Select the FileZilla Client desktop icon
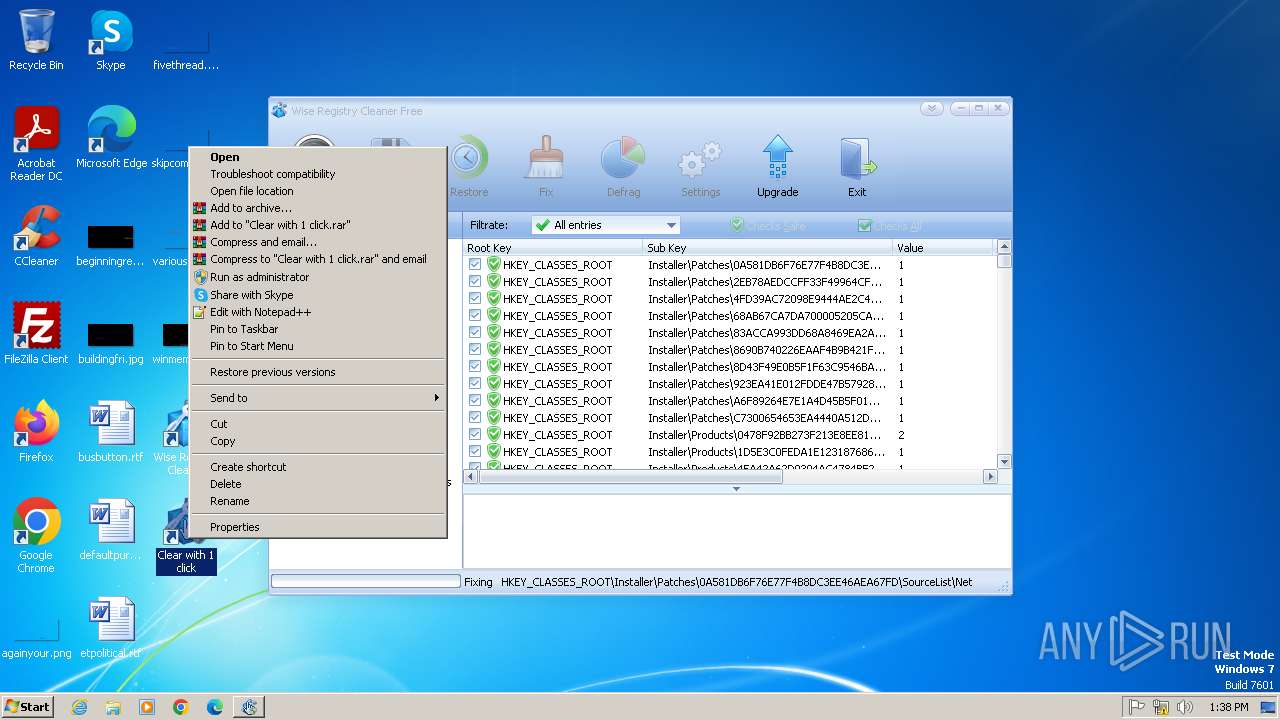The width and height of the screenshot is (1280, 720). point(36,334)
